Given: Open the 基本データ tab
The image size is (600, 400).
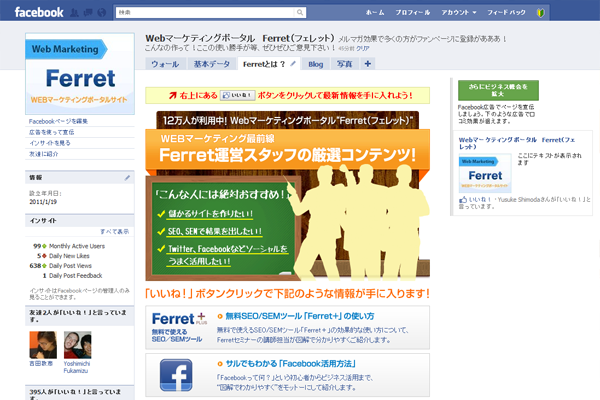Looking at the screenshot, I should [x=210, y=63].
